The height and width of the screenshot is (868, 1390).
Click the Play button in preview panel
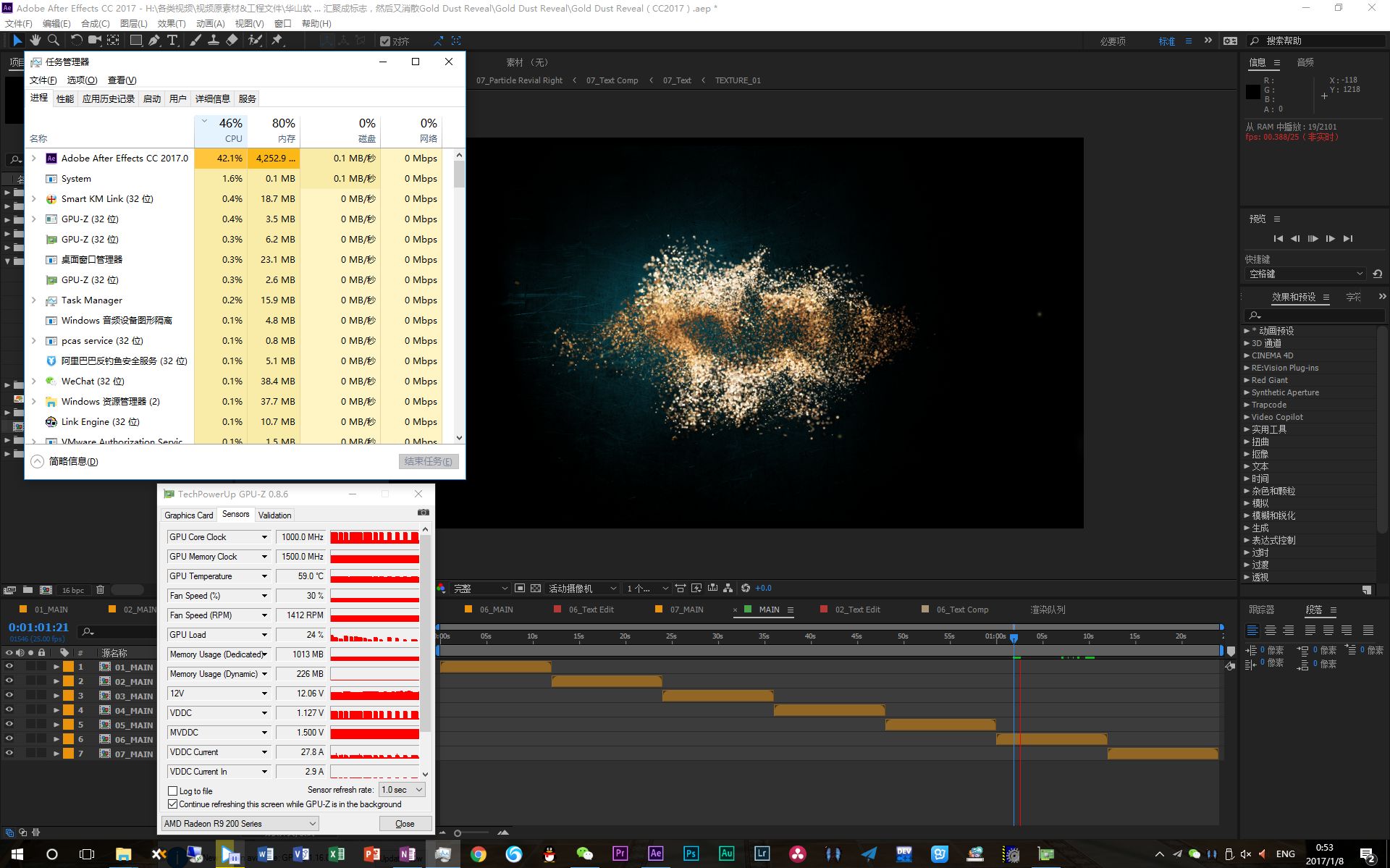[x=1313, y=239]
